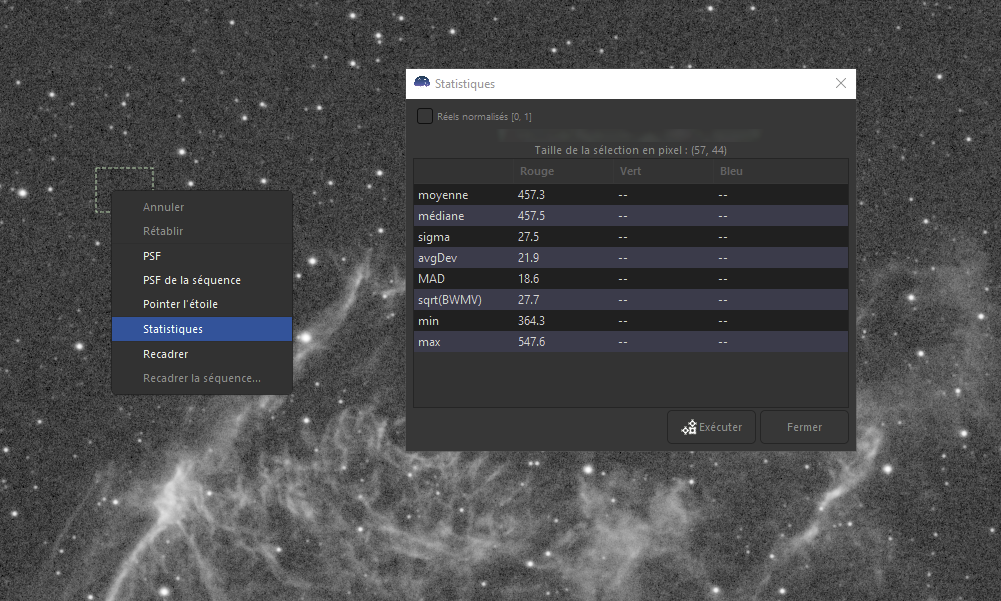Close the Statistiques dialog window
This screenshot has height=601, width=1001.
841,83
